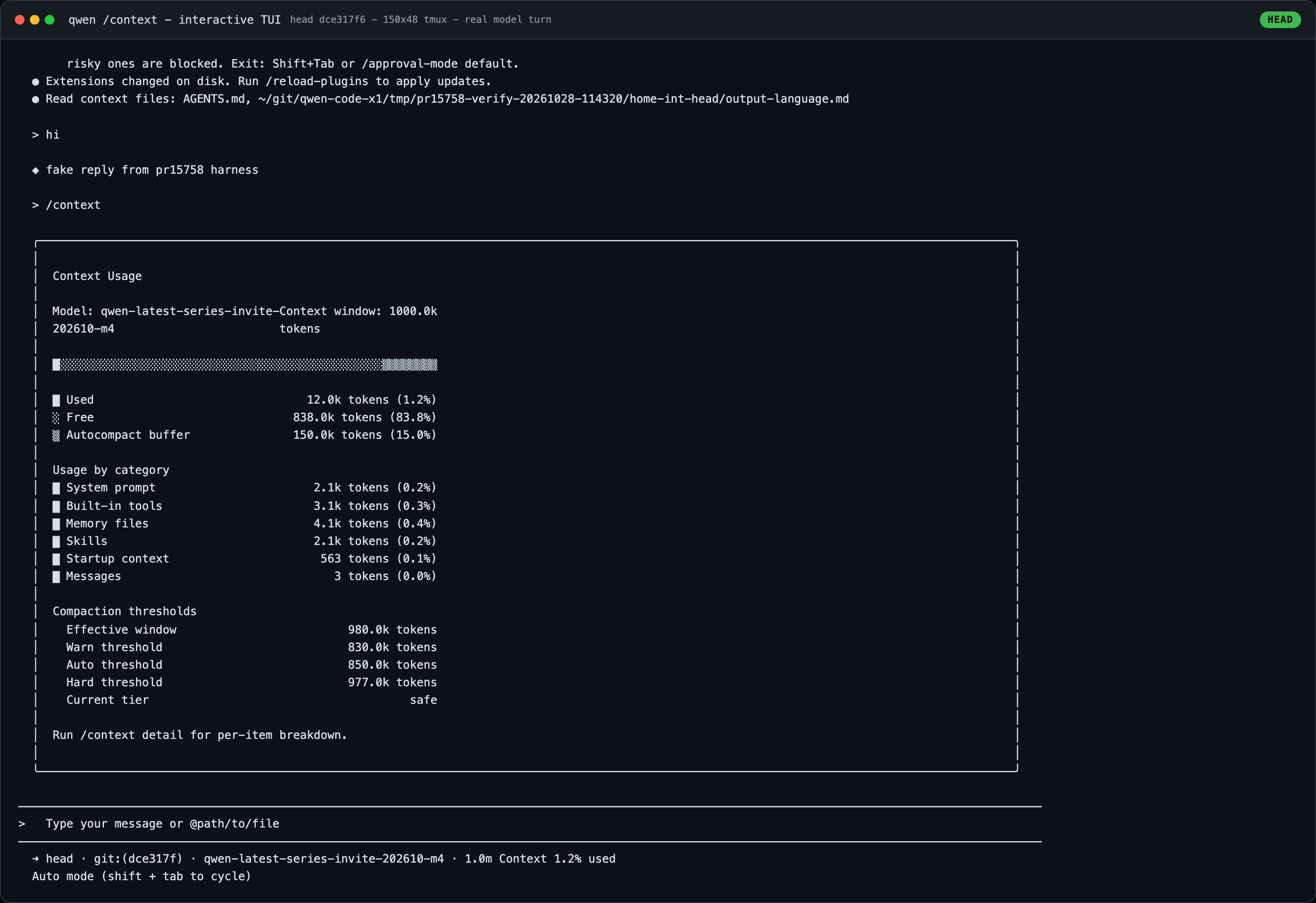Image resolution: width=1316 pixels, height=903 pixels.
Task: Click the '> hi' user message
Action: click(x=46, y=135)
